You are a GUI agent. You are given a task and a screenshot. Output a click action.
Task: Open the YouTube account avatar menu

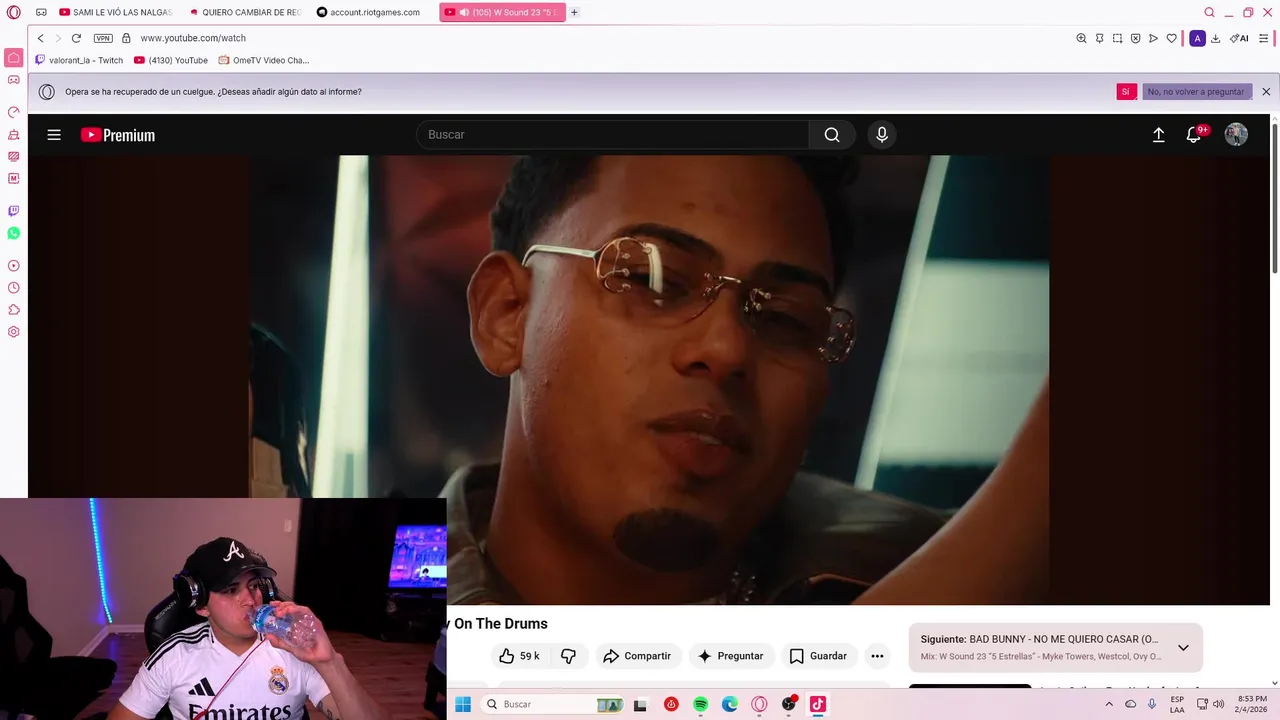1236,135
